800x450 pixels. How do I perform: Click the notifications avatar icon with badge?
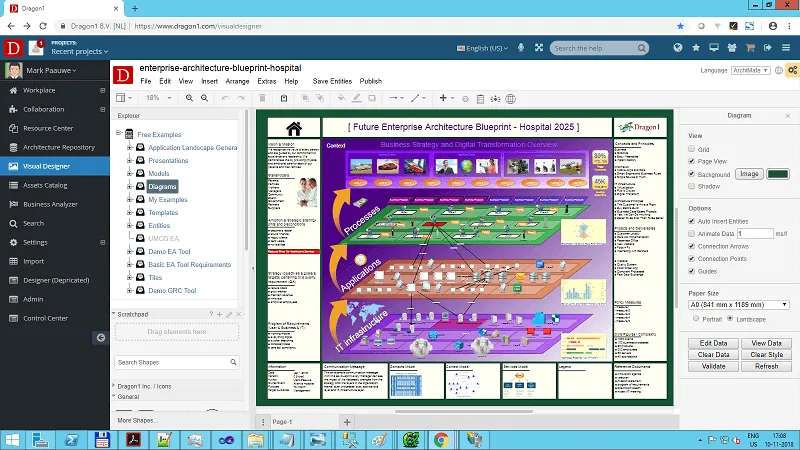[x=36, y=48]
